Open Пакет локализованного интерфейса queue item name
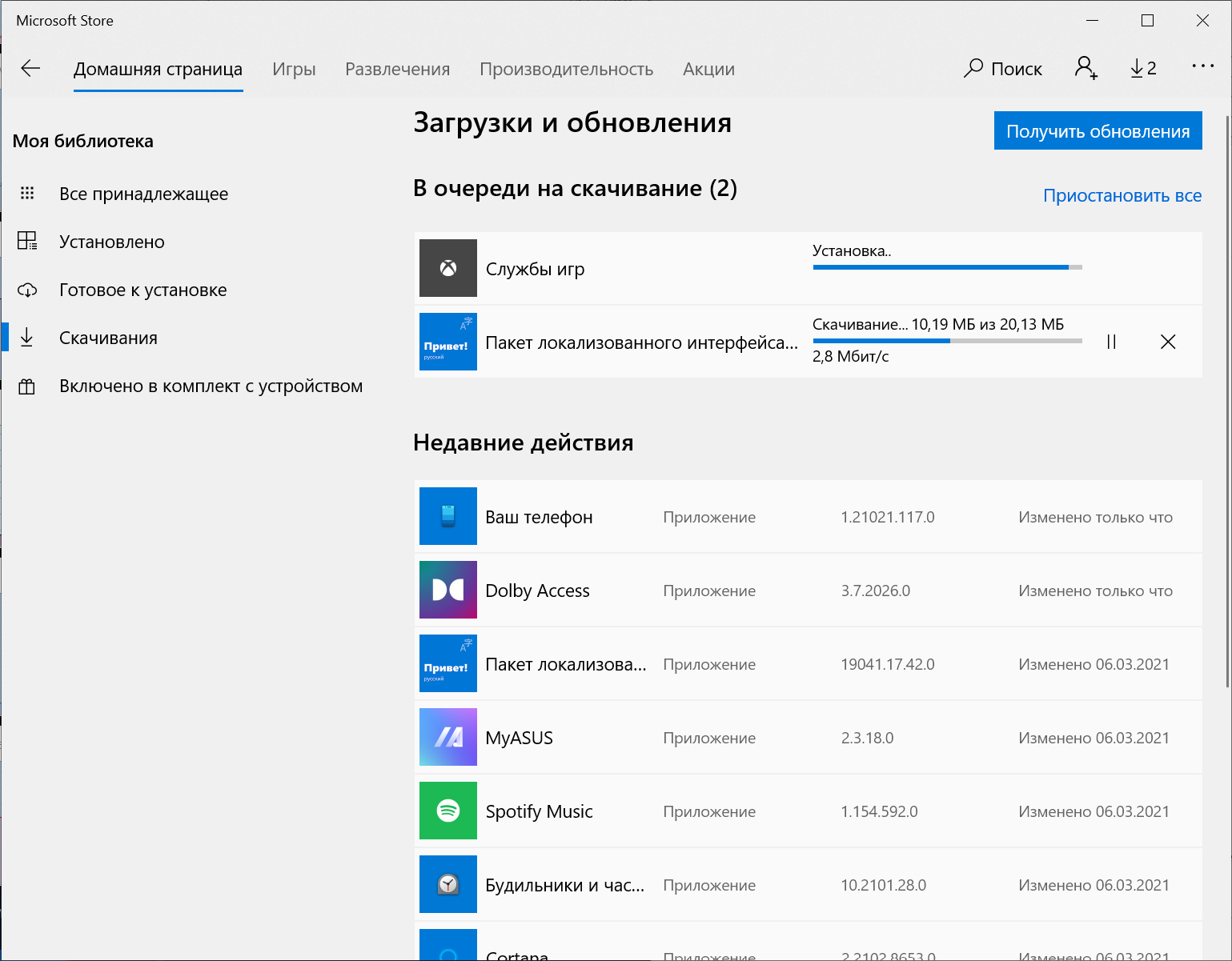This screenshot has width=1232, height=961. click(x=642, y=342)
